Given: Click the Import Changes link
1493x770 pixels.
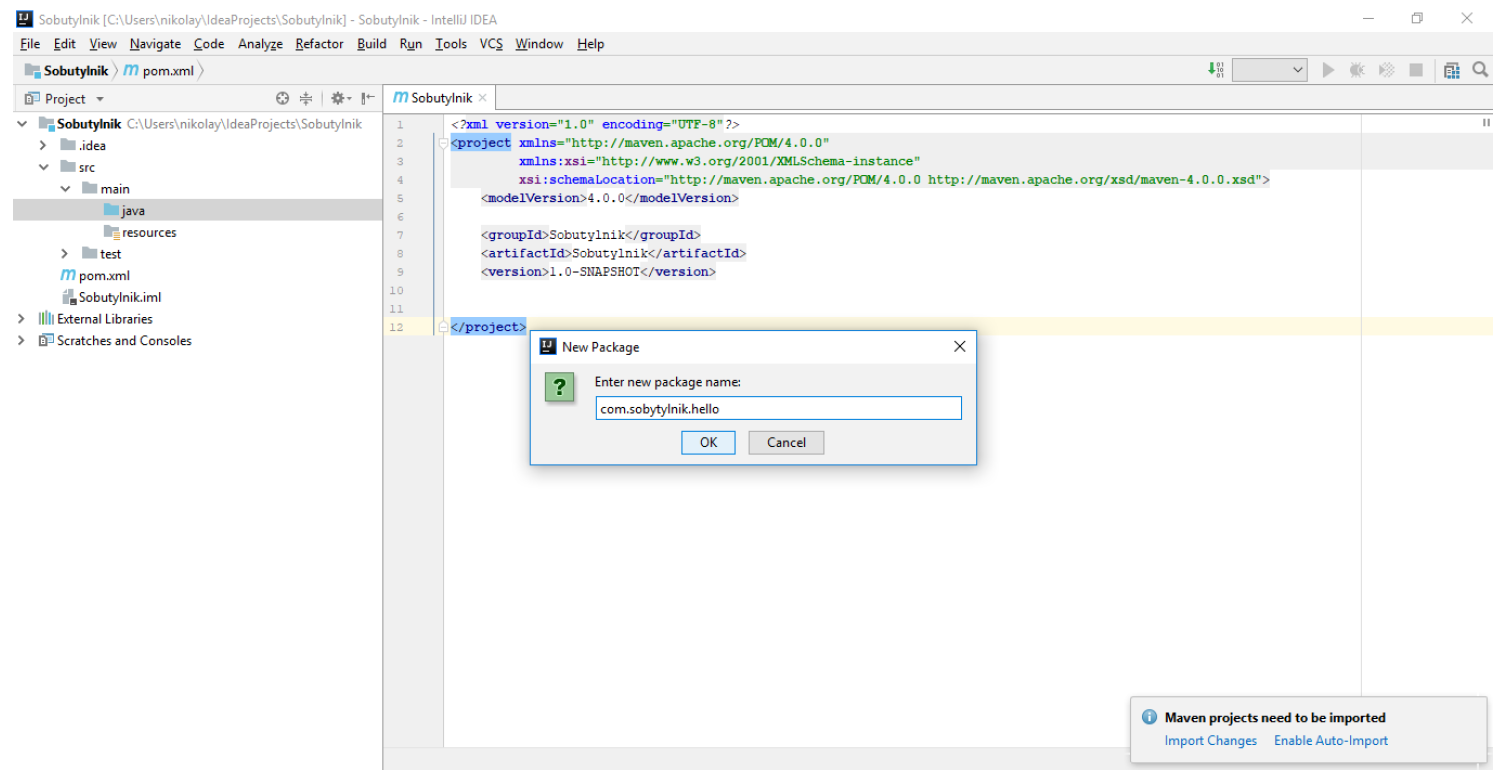Looking at the screenshot, I should pyautogui.click(x=1210, y=741).
